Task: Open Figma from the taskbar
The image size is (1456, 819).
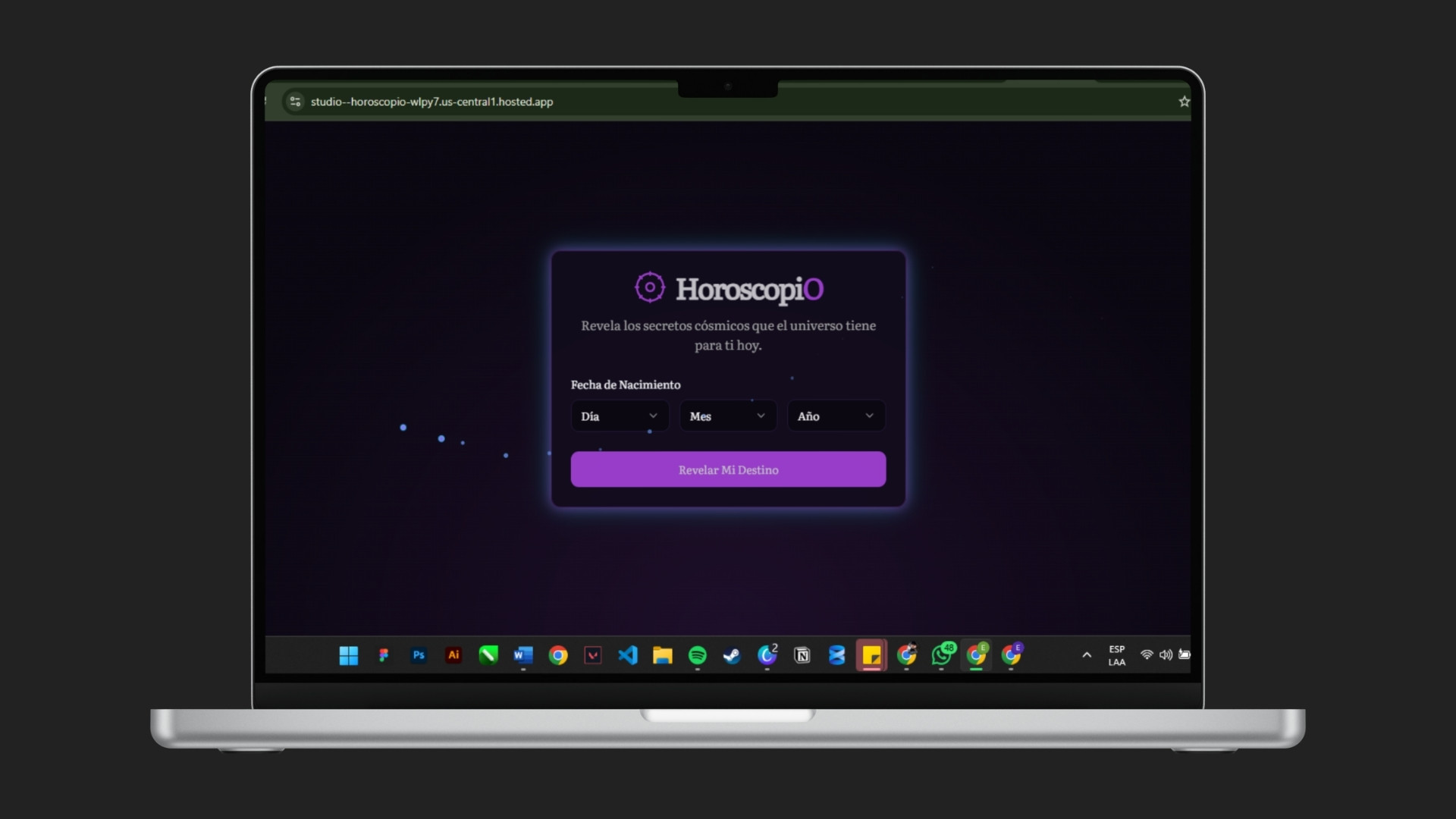Action: [x=384, y=655]
